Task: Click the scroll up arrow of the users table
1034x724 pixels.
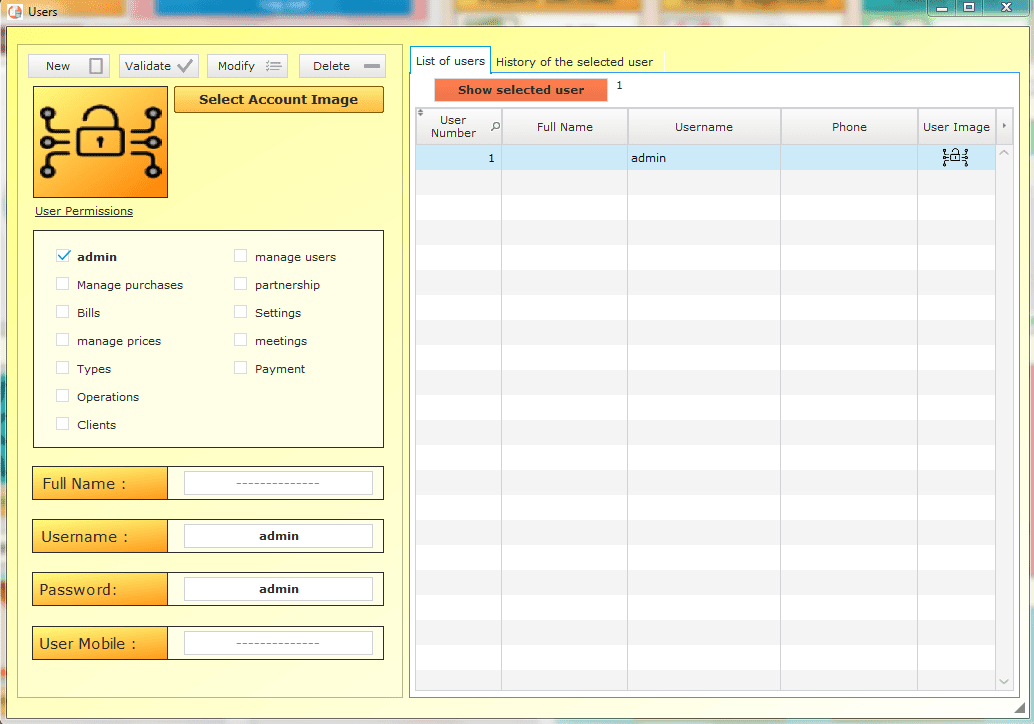Action: [x=1005, y=153]
